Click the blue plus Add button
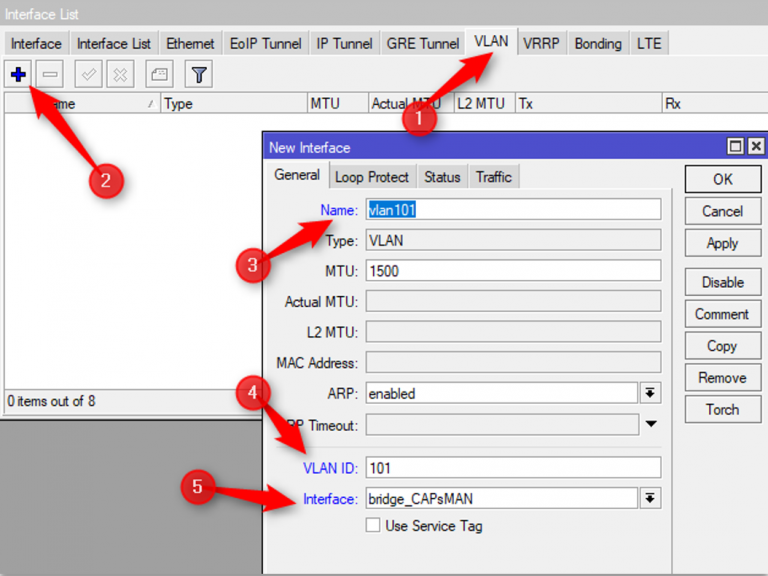 coord(18,74)
